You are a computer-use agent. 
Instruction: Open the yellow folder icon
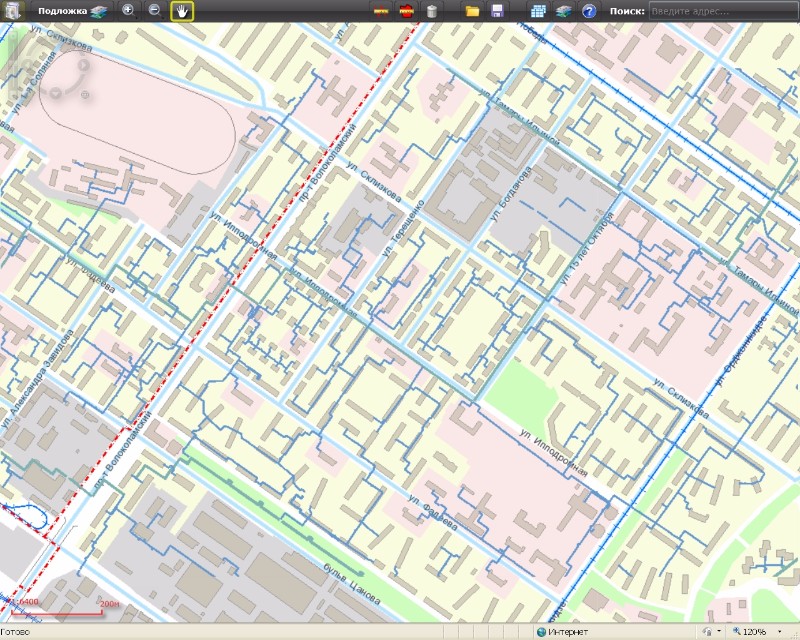(472, 12)
